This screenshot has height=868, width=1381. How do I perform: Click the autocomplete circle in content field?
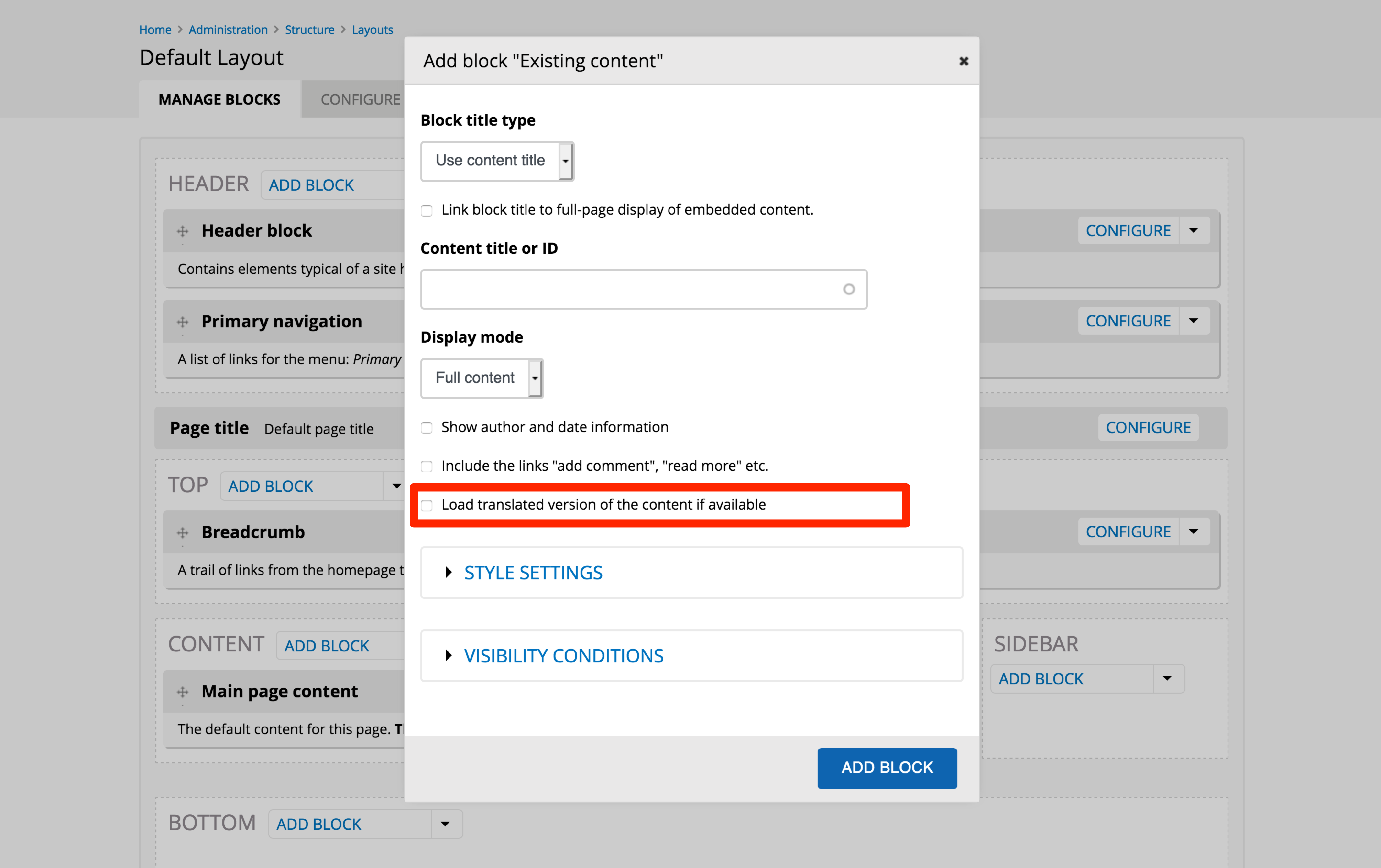[x=849, y=289]
